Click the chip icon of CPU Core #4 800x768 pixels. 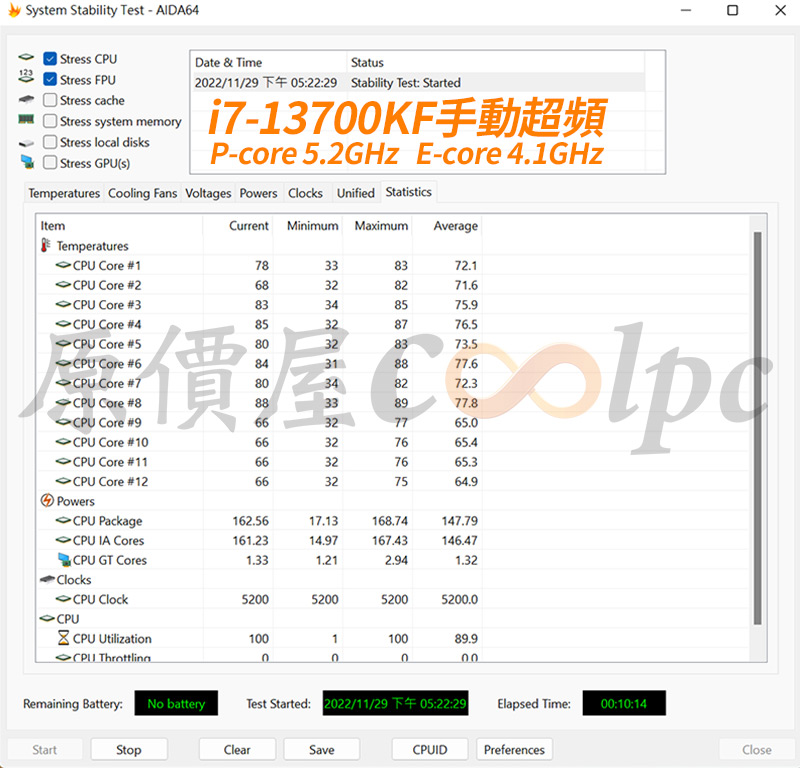coord(63,324)
